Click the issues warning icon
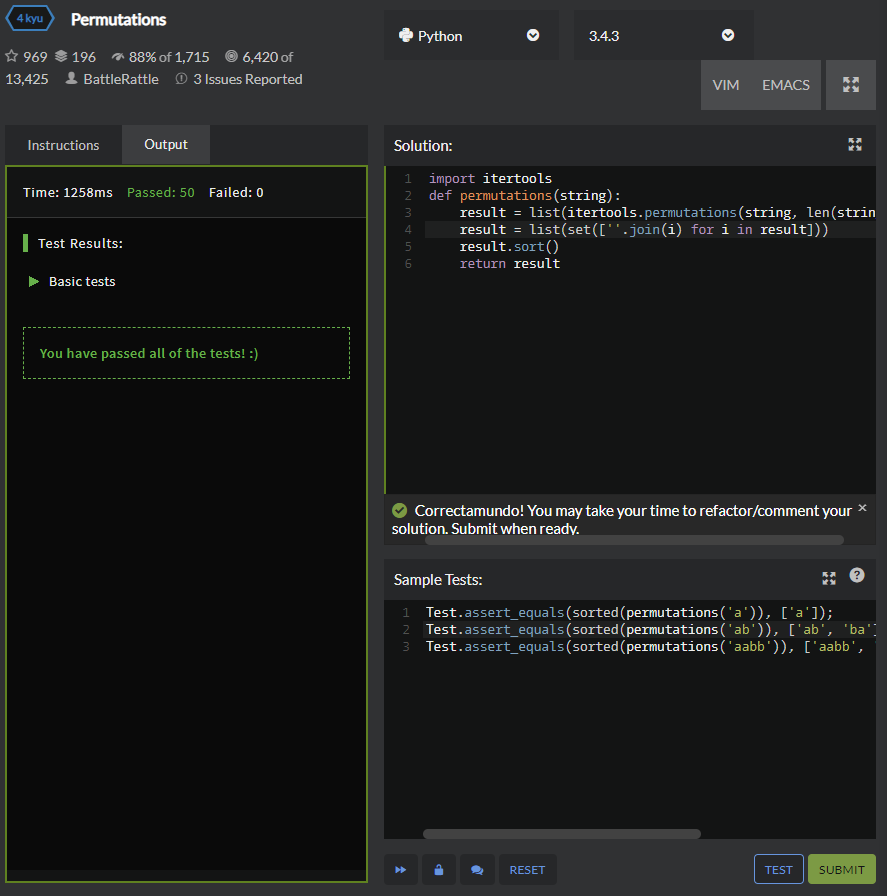Viewport: 887px width, 896px height. 181,79
